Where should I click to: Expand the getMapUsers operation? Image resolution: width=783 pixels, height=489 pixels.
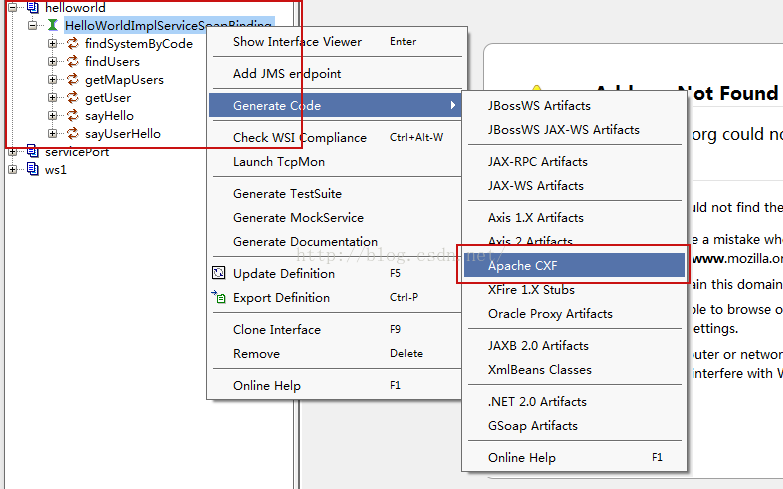click(52, 79)
